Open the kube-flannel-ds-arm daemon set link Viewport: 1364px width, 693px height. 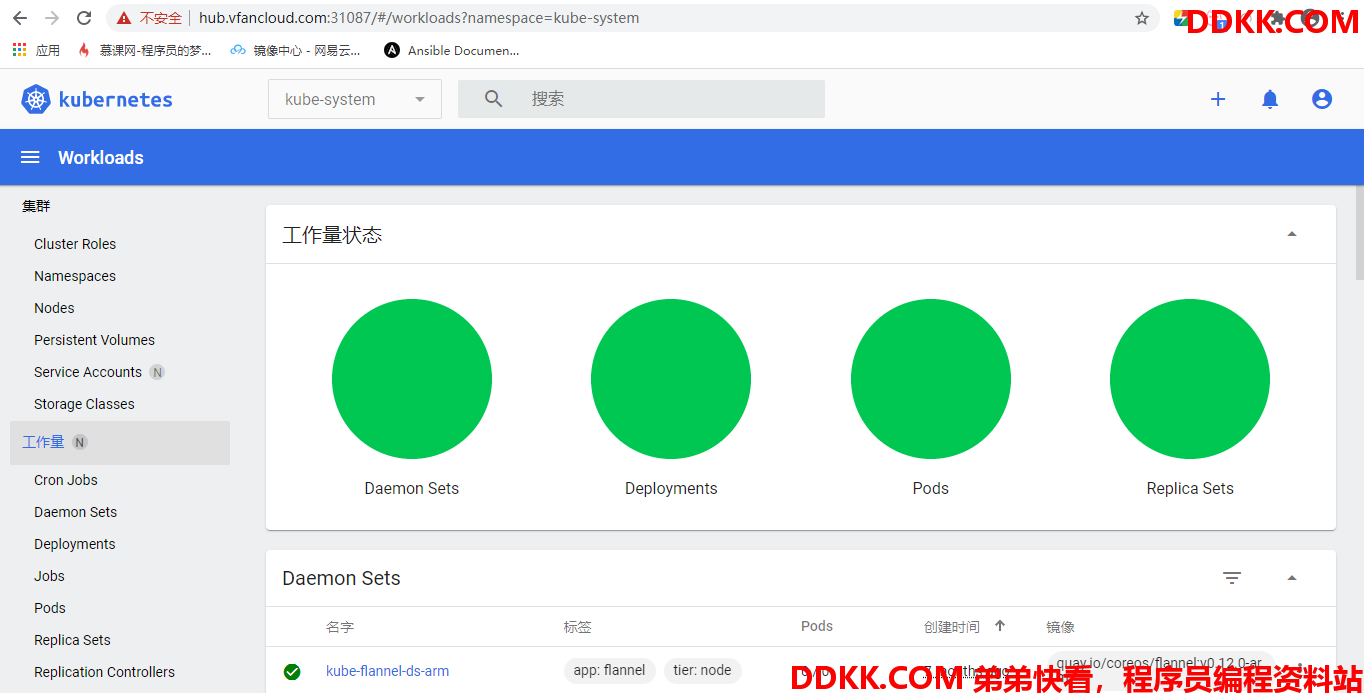click(387, 671)
